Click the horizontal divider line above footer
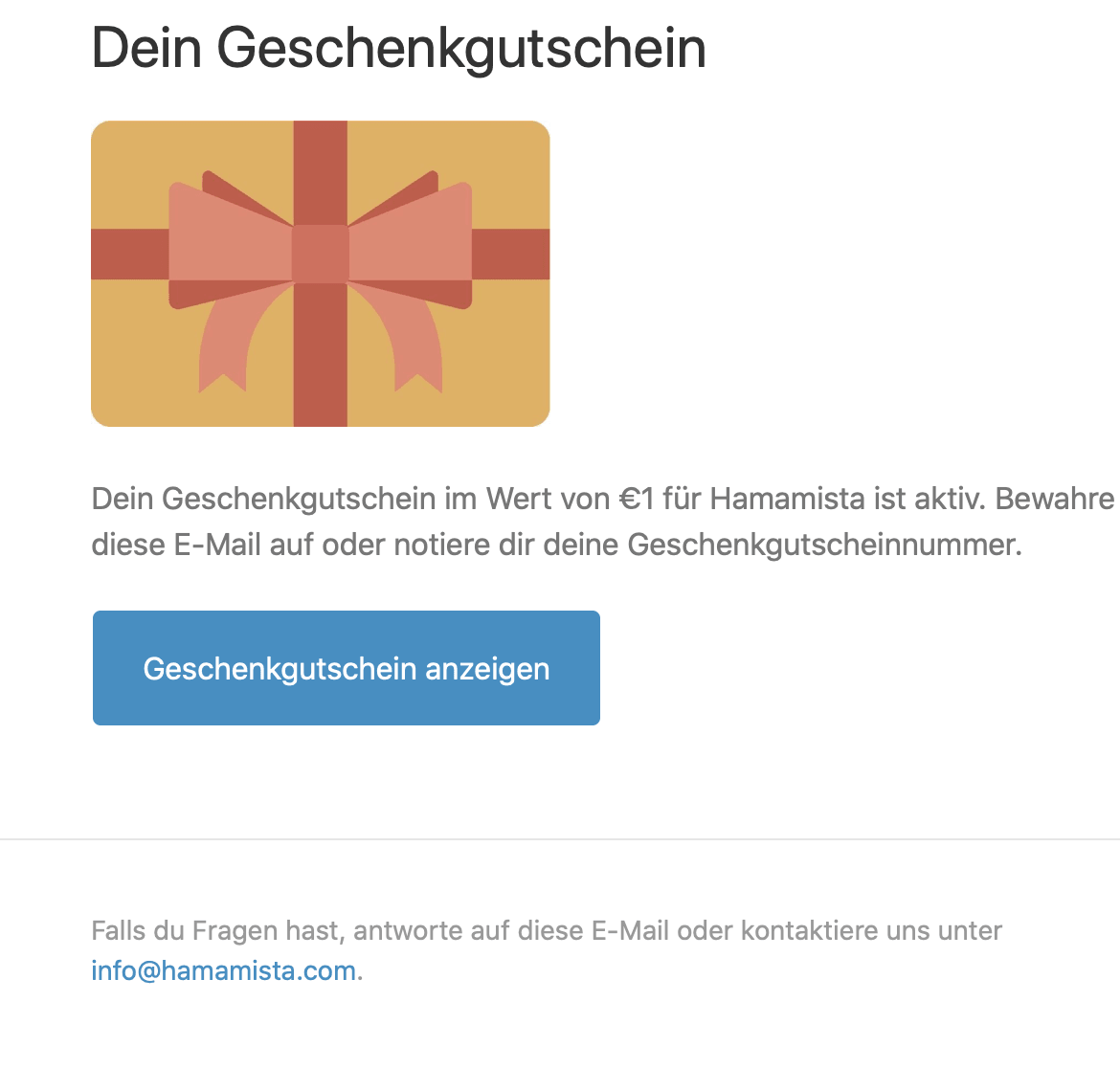This screenshot has height=1091, width=1120. coord(560,839)
